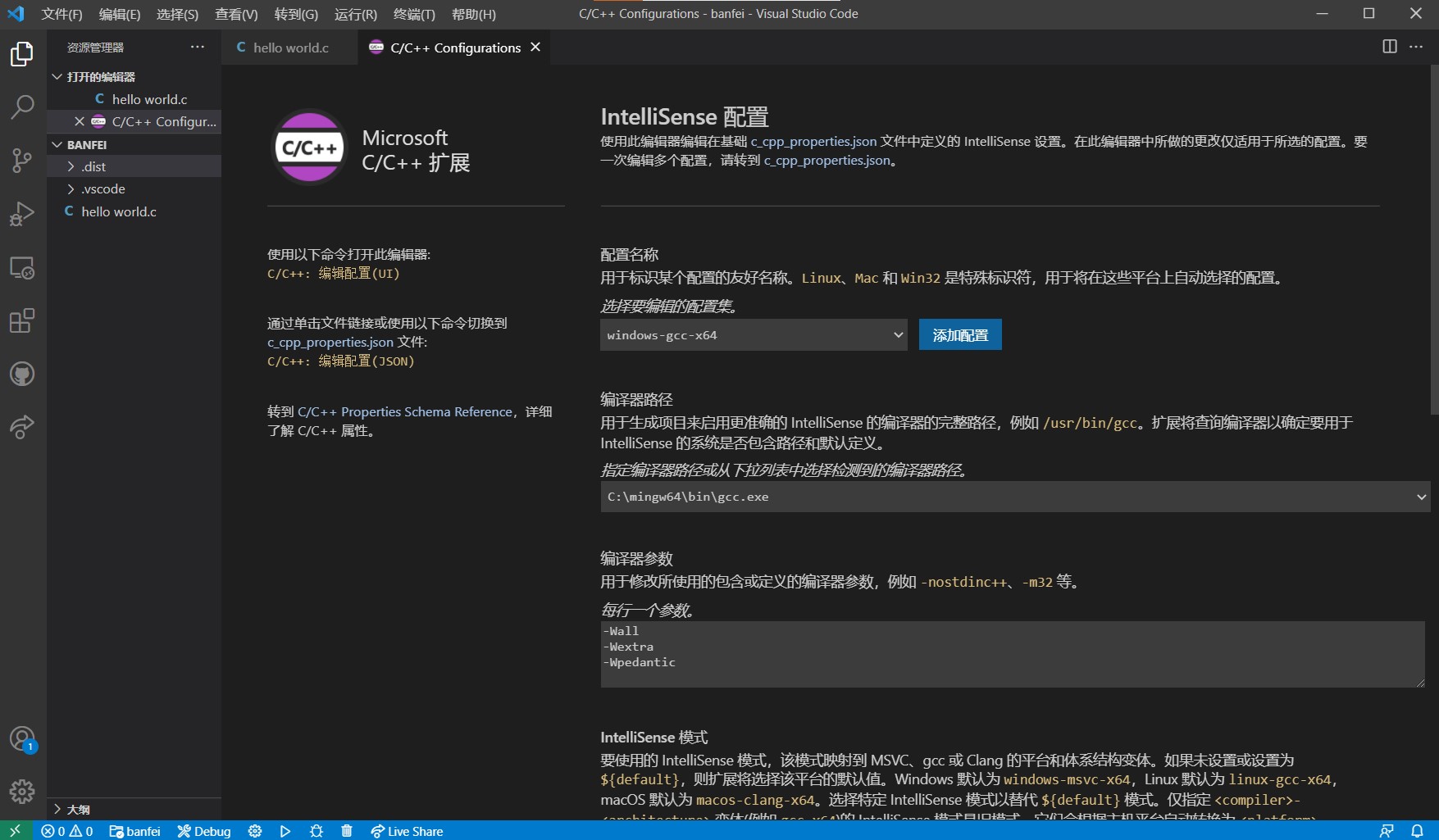The height and width of the screenshot is (840, 1439).
Task: Expand the .vscode folder
Action: 134,188
